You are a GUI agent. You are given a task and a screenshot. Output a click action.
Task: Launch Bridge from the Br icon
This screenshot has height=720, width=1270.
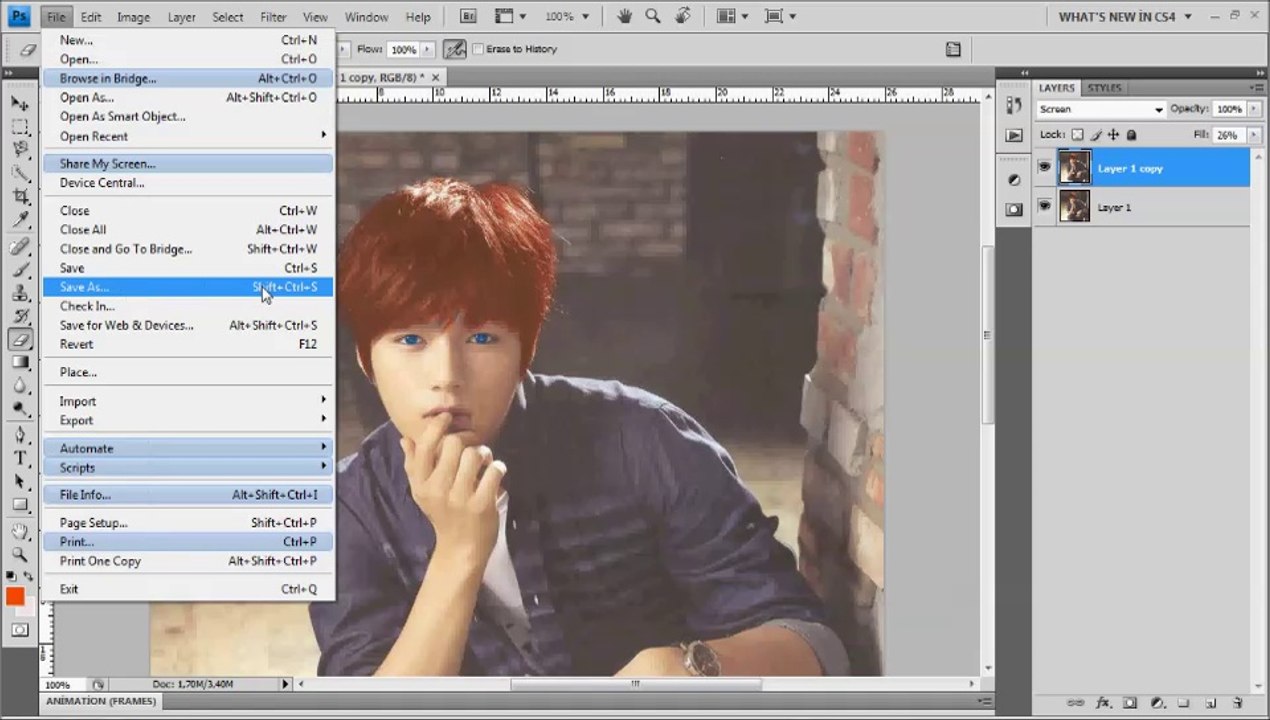[467, 16]
